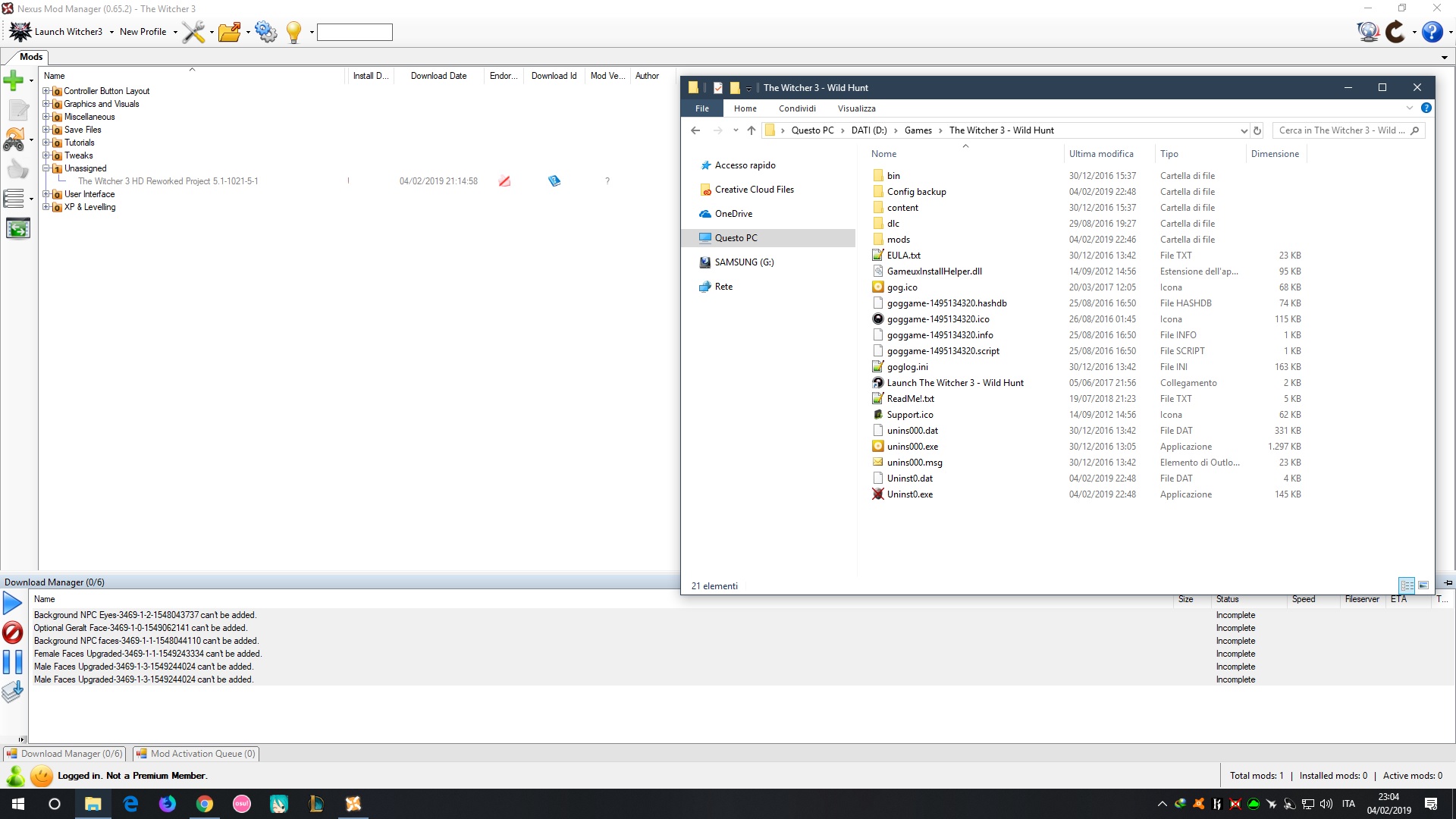1456x819 pixels.
Task: Click the green plus Add Mod icon
Action: coord(14,80)
